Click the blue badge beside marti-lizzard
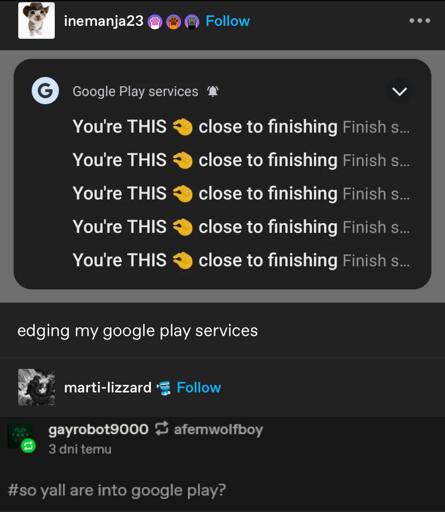Screen dimensions: 445x512 [x=164, y=388]
